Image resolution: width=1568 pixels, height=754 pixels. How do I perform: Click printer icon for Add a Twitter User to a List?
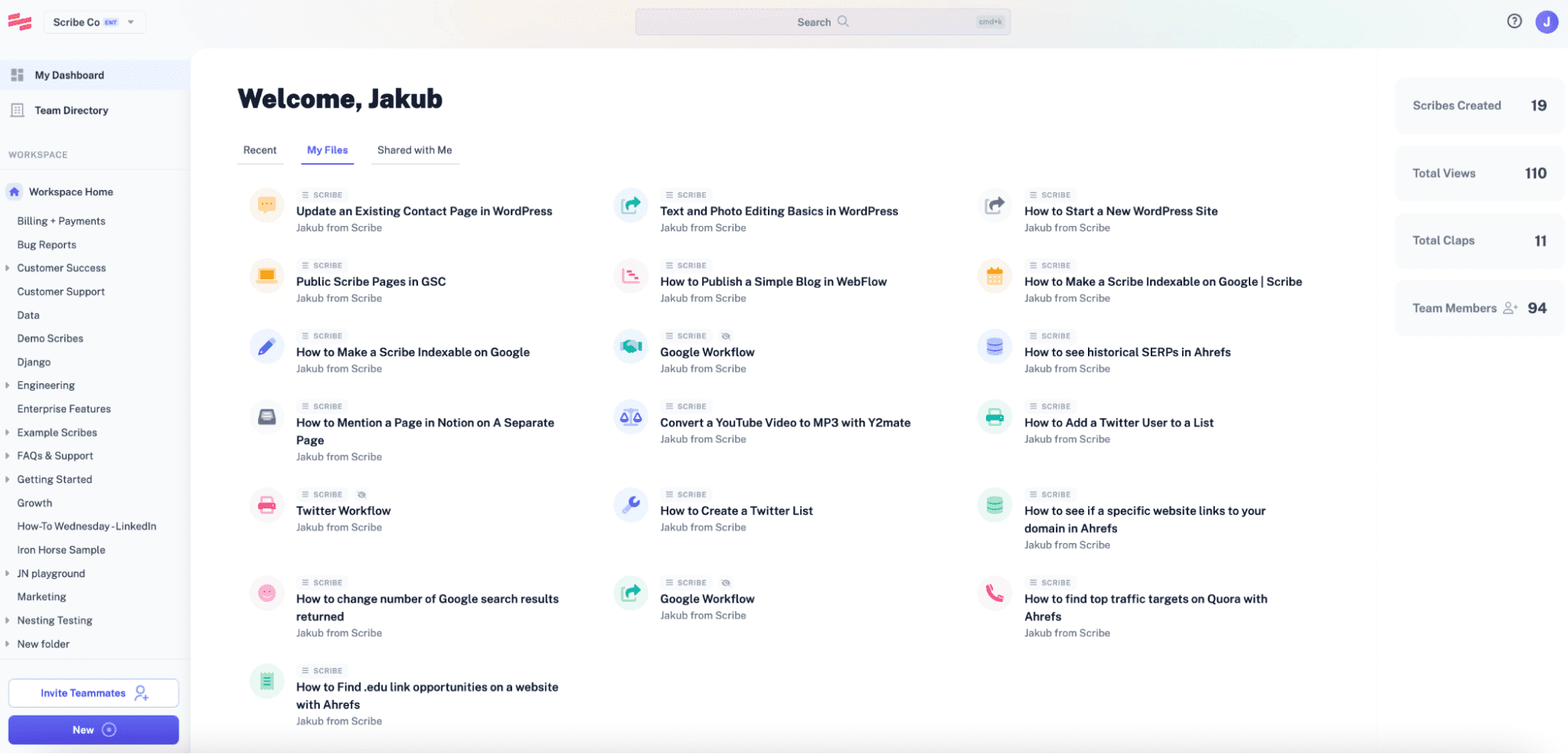(995, 417)
